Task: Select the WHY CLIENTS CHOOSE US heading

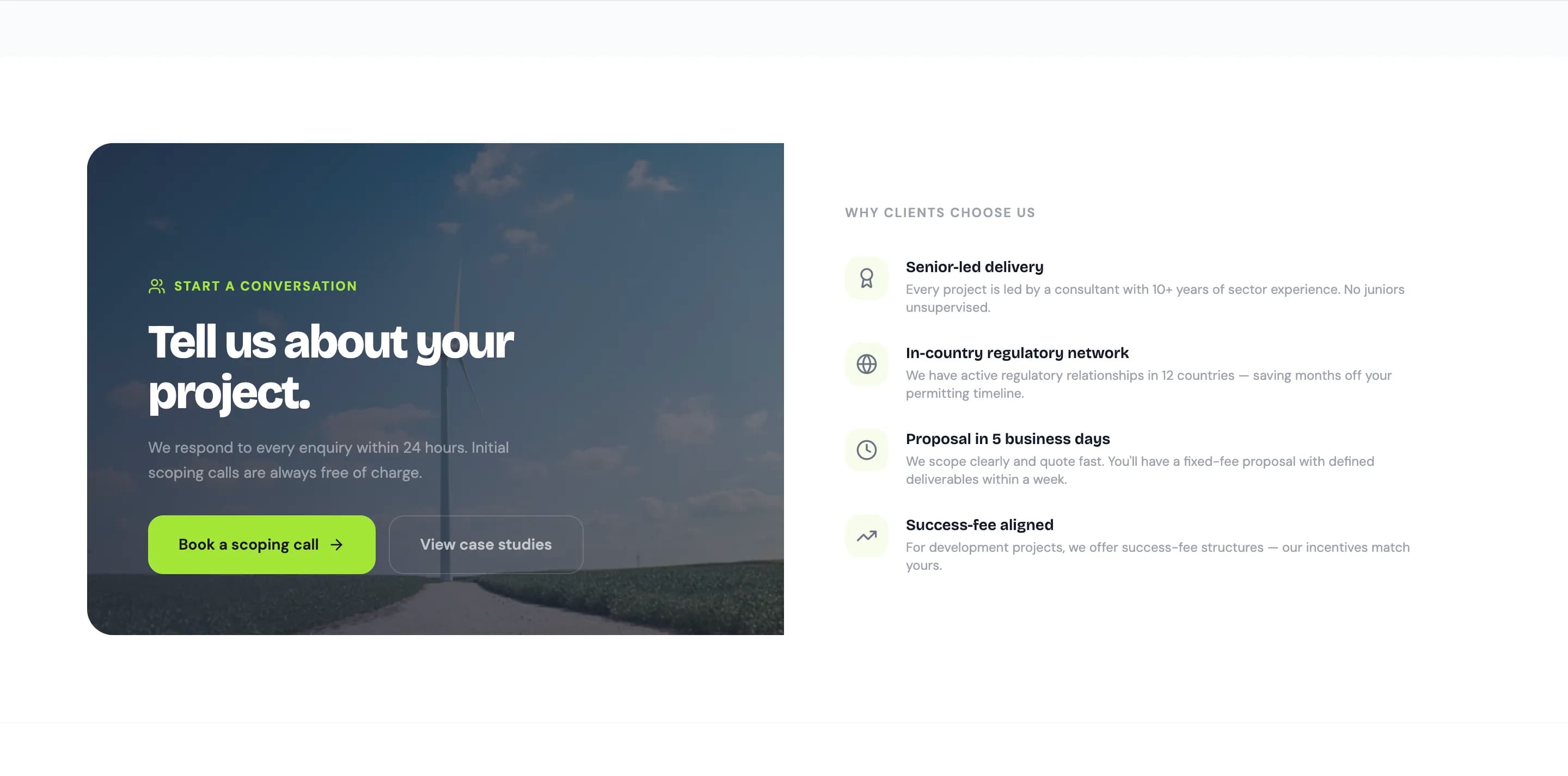Action: click(939, 212)
